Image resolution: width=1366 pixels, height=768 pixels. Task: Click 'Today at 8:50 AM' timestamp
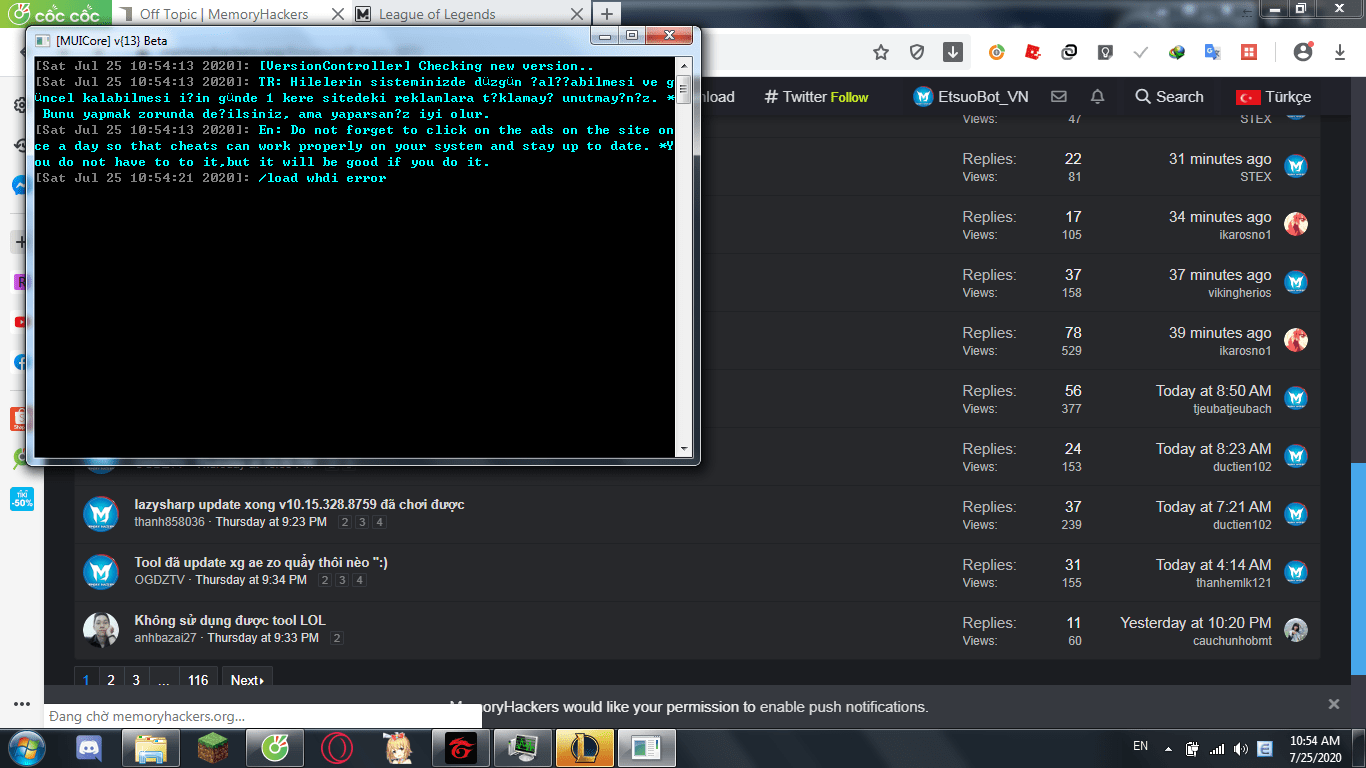1214,391
